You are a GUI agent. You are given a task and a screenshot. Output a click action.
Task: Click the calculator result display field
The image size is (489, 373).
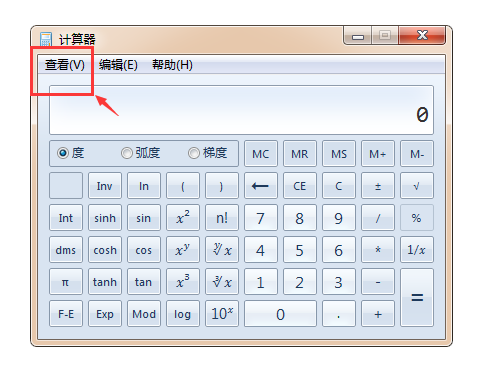point(241,110)
